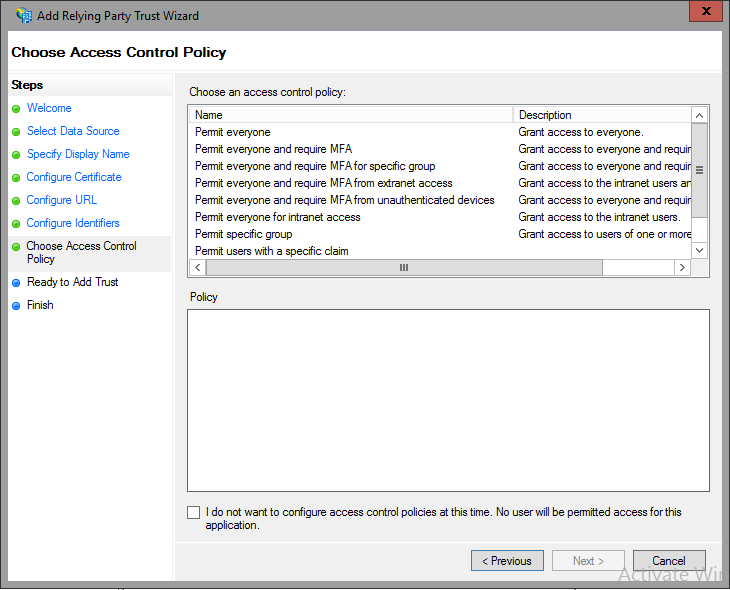Click the blue bullet beside Finish step

point(16,306)
